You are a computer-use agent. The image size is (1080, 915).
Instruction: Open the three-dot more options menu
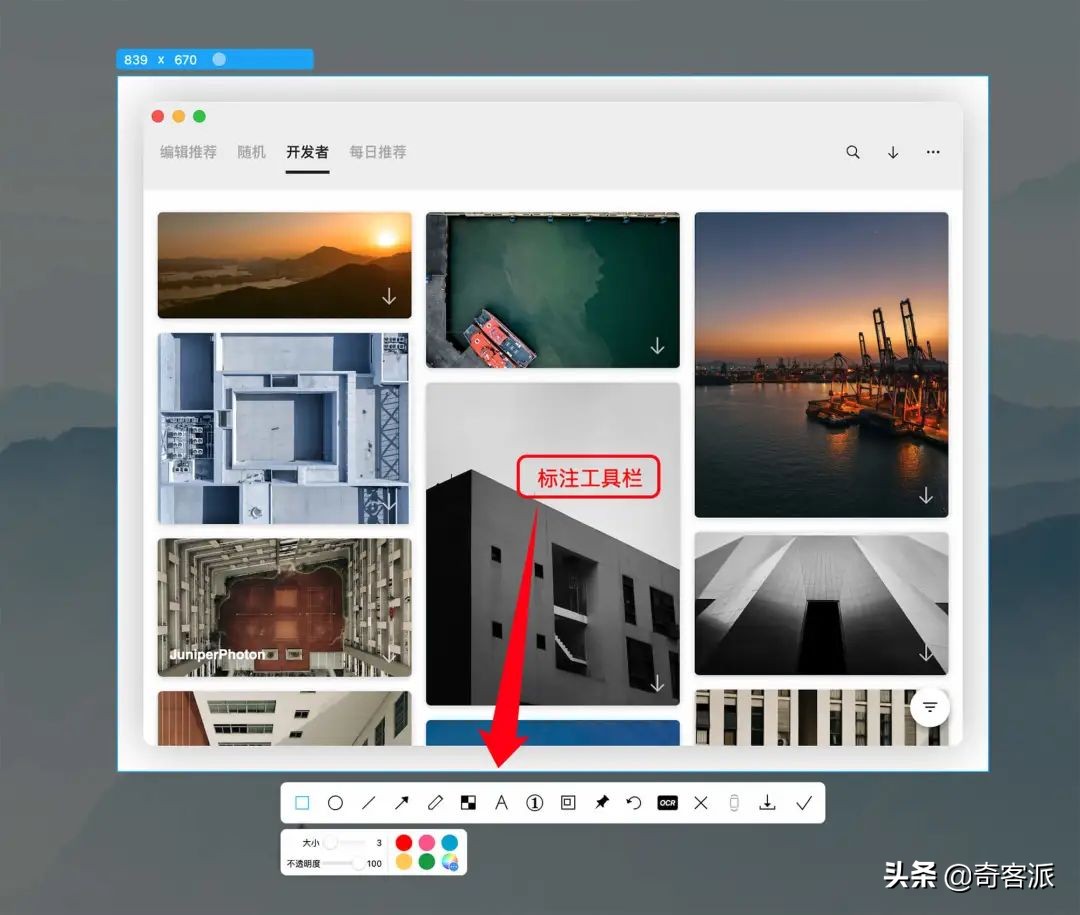[933, 152]
